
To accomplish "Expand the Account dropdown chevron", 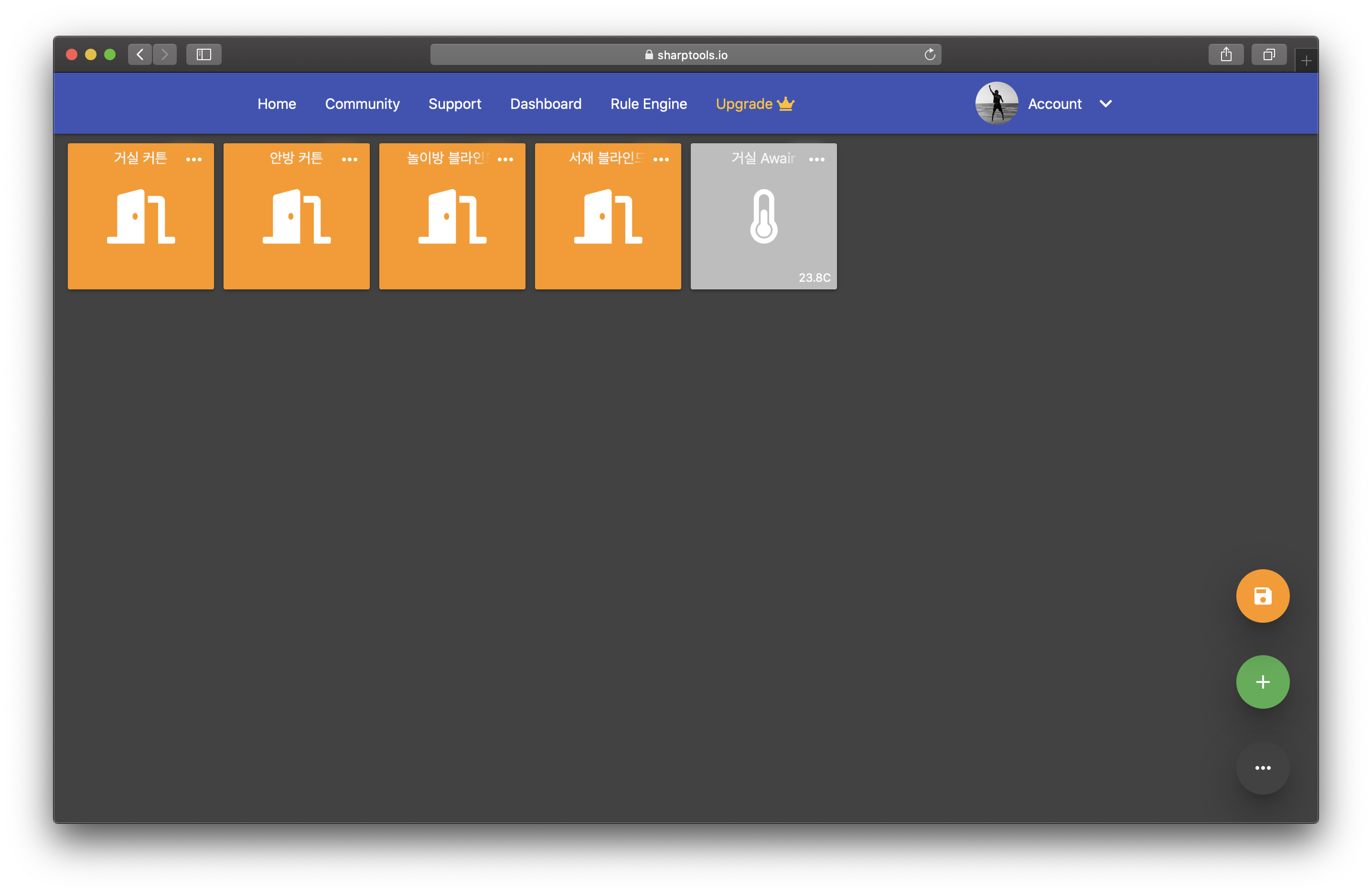I will (1105, 104).
